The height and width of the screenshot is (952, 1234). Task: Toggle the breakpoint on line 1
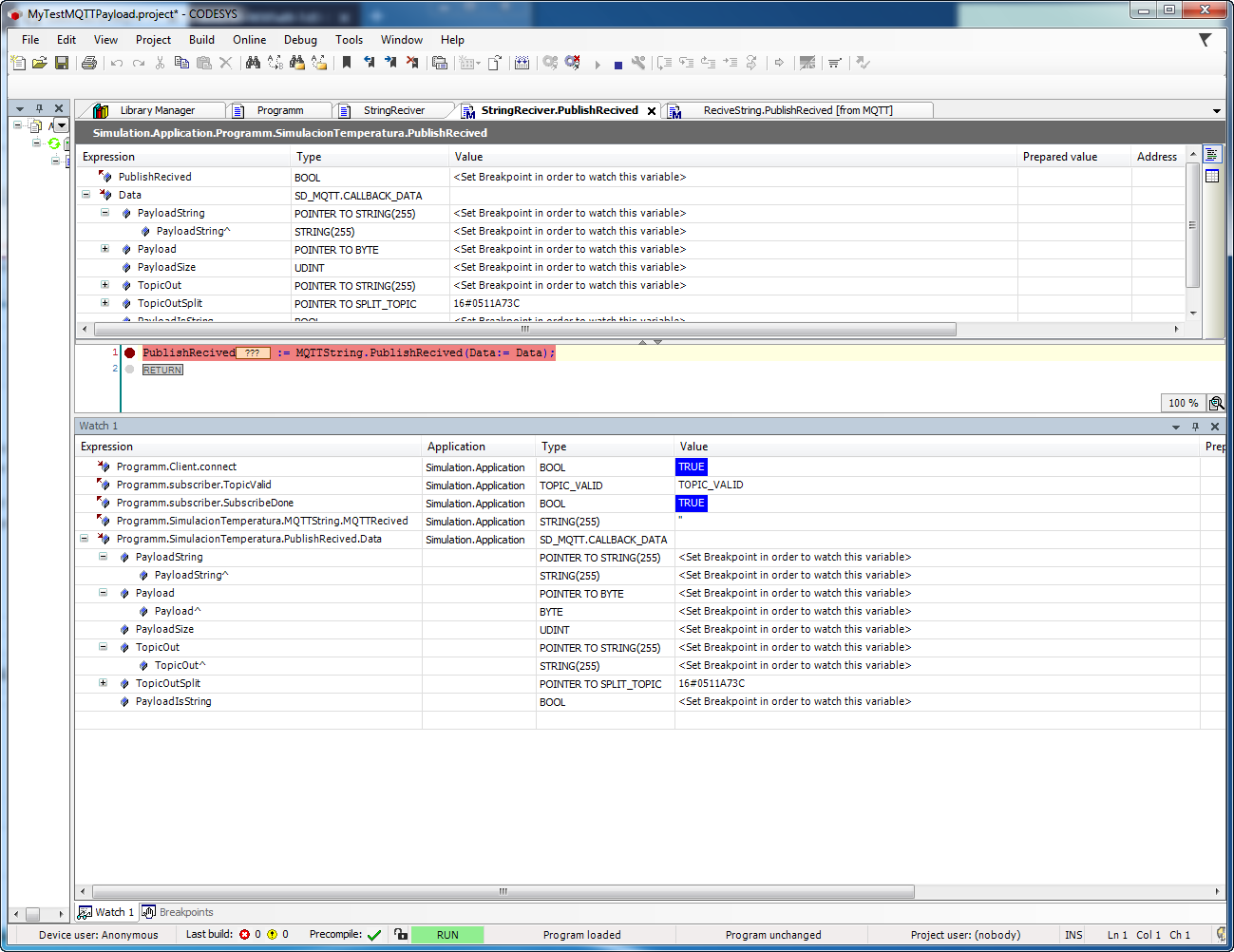[x=129, y=352]
